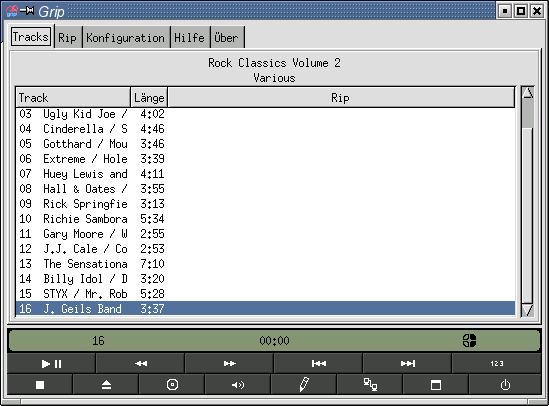This screenshot has height=406, width=549.
Task: Stop playback with the square stop icon
Action: pyautogui.click(x=40, y=385)
